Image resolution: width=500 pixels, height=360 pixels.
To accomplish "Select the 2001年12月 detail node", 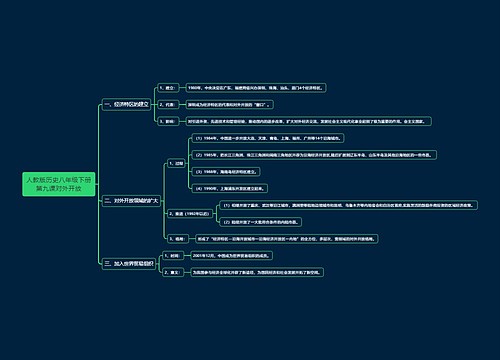I will [232, 256].
